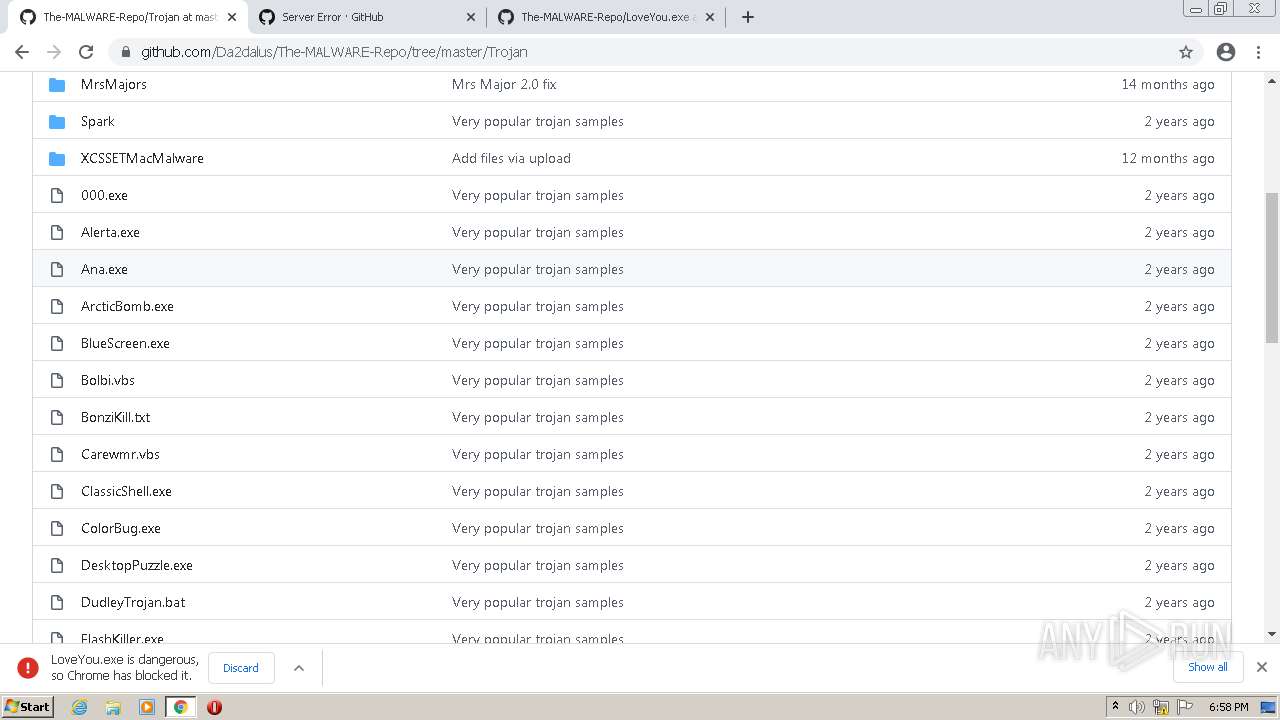Click the file icon beside DudleyTrojan.bat

[57, 602]
